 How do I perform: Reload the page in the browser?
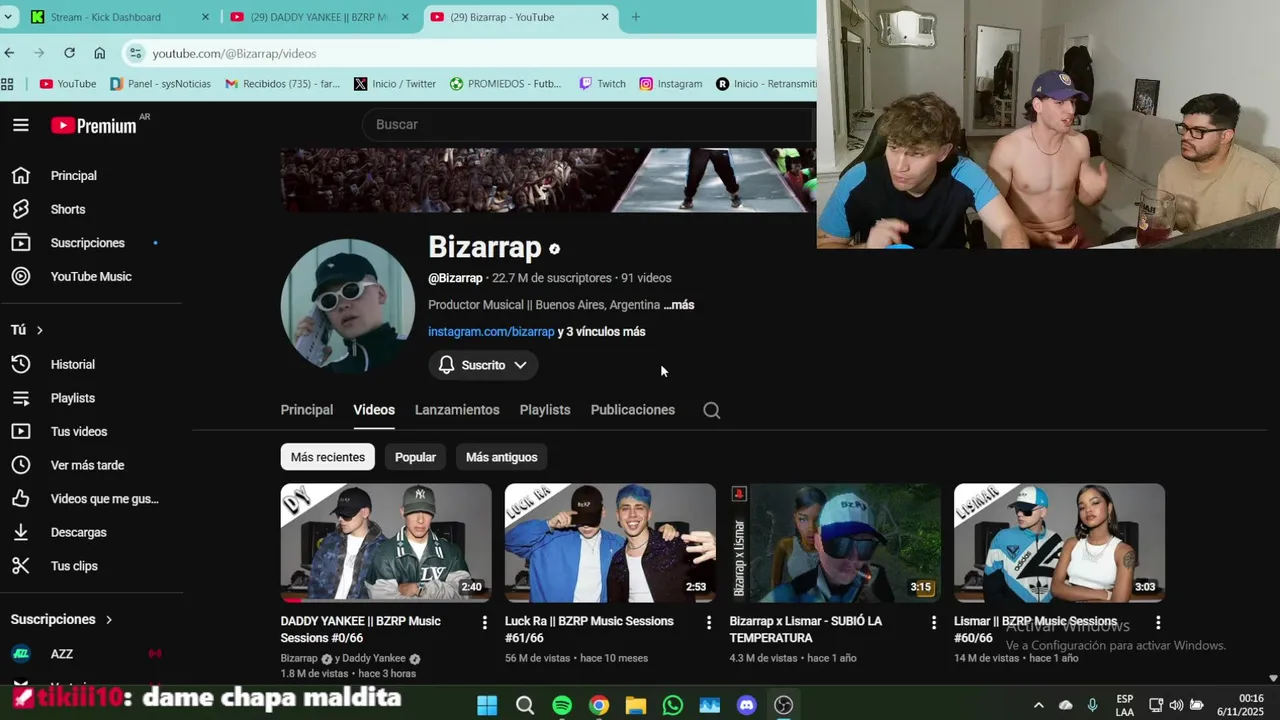pos(69,53)
